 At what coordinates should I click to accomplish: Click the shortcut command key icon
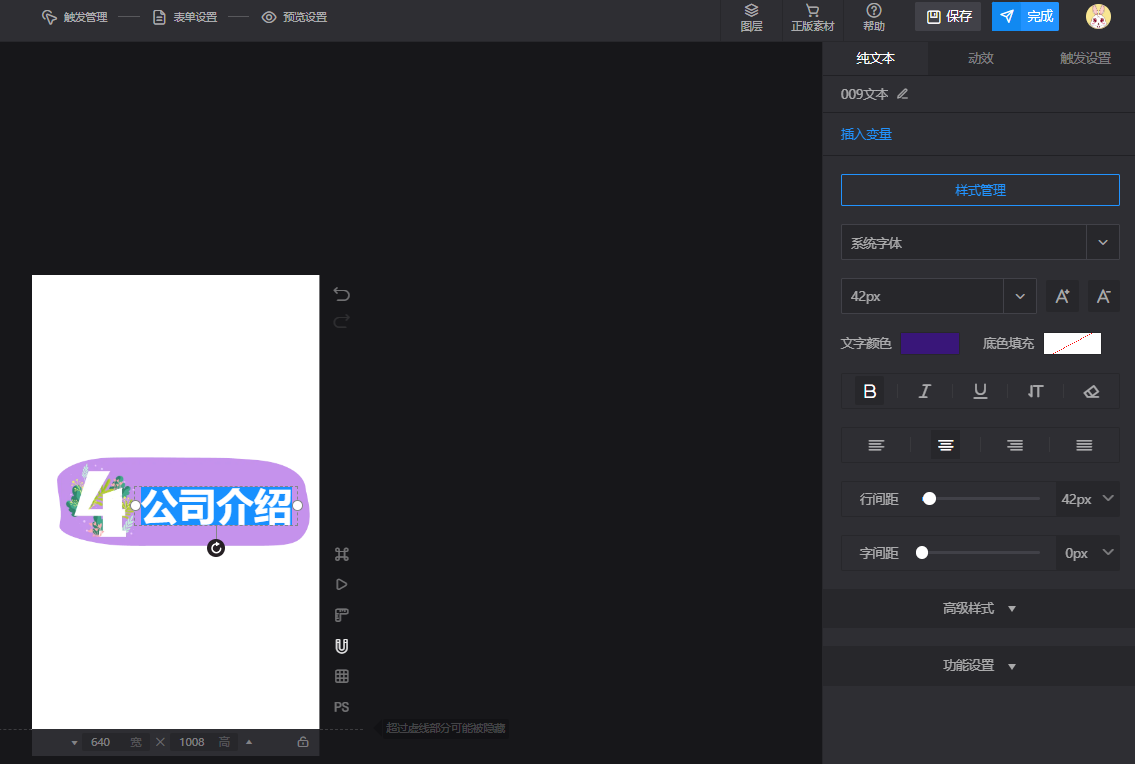pyautogui.click(x=342, y=554)
